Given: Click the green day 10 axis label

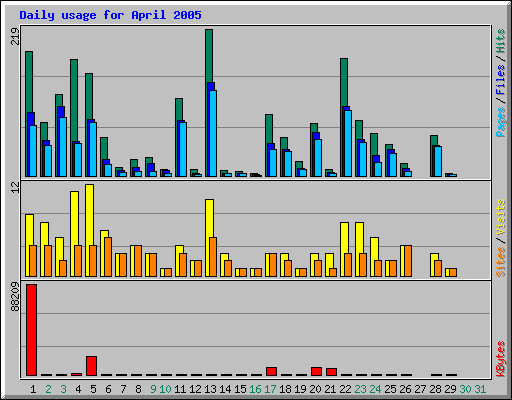Looking at the screenshot, I should [x=165, y=389].
